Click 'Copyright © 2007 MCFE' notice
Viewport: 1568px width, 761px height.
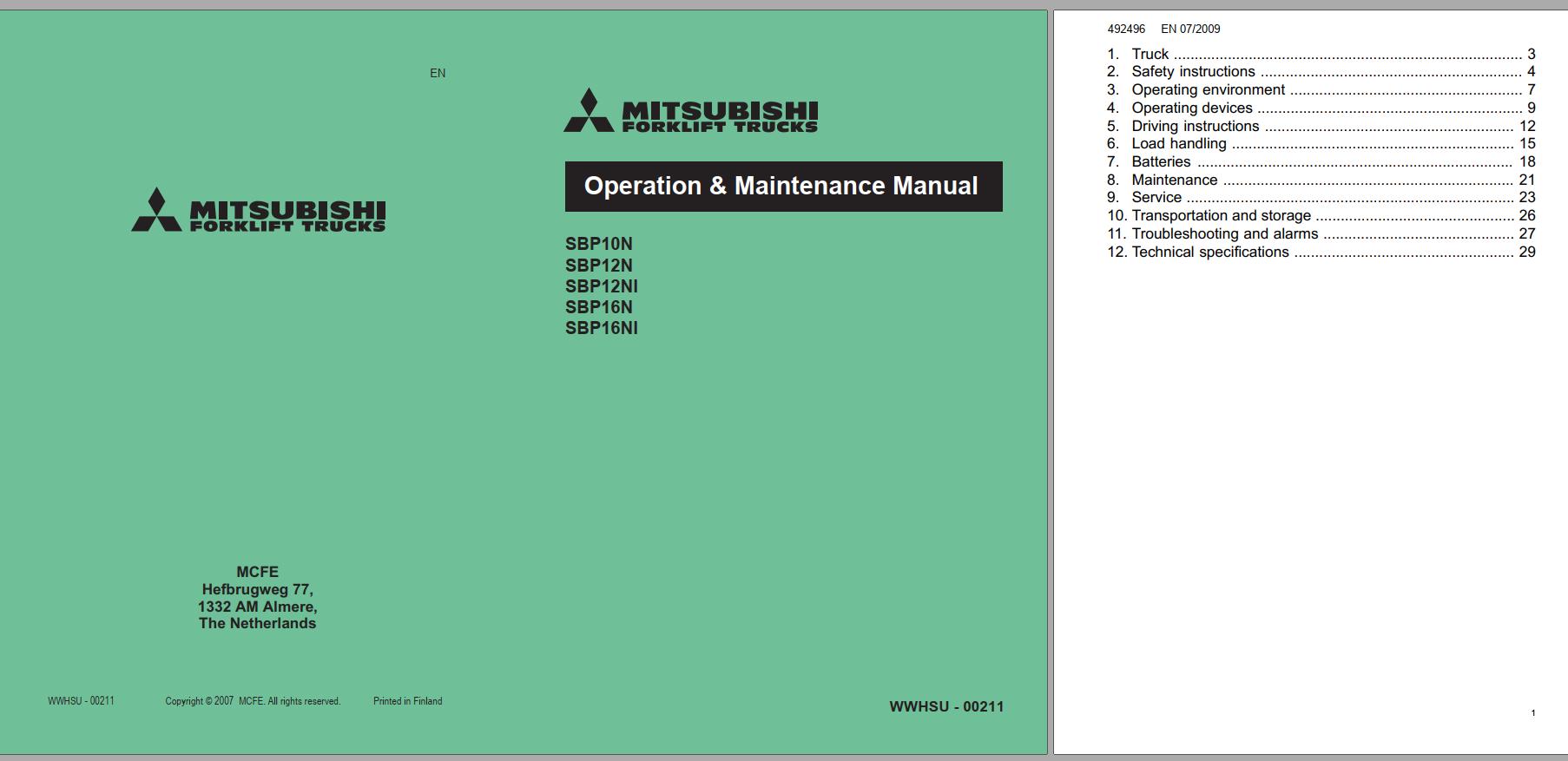click(x=253, y=701)
